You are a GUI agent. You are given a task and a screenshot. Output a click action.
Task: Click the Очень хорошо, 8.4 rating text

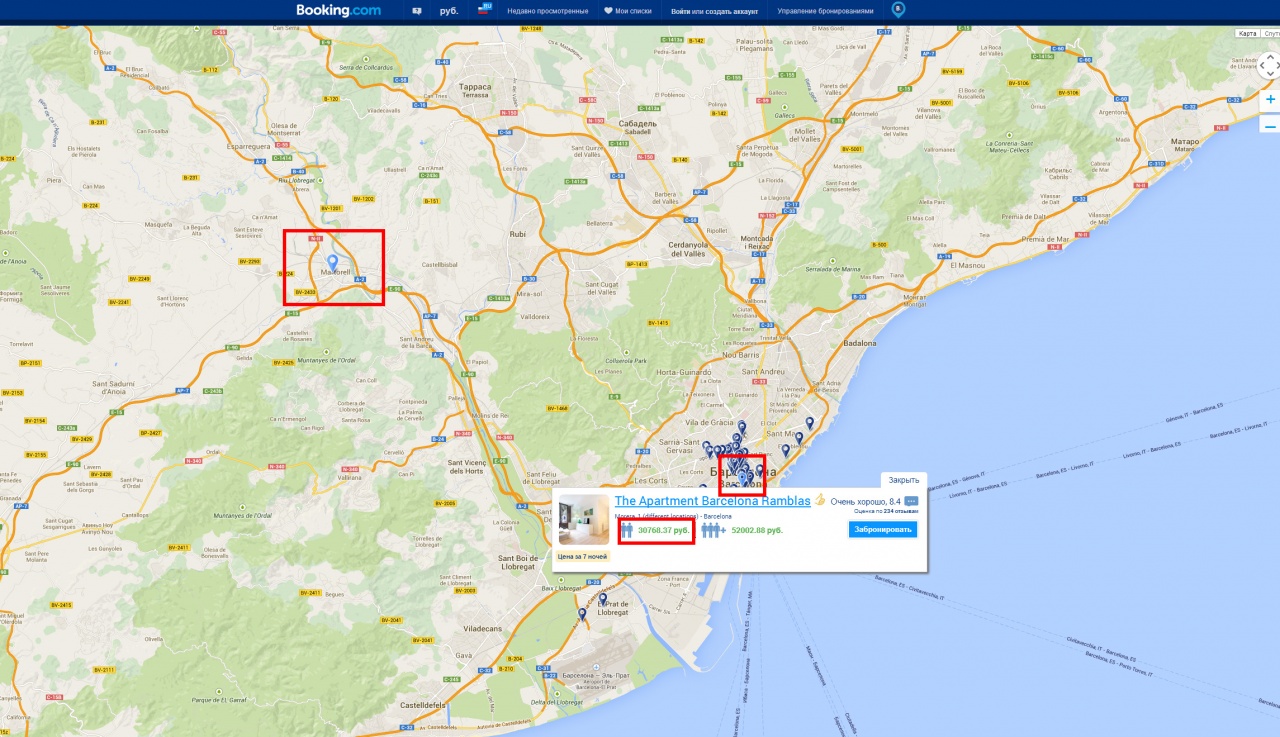866,501
